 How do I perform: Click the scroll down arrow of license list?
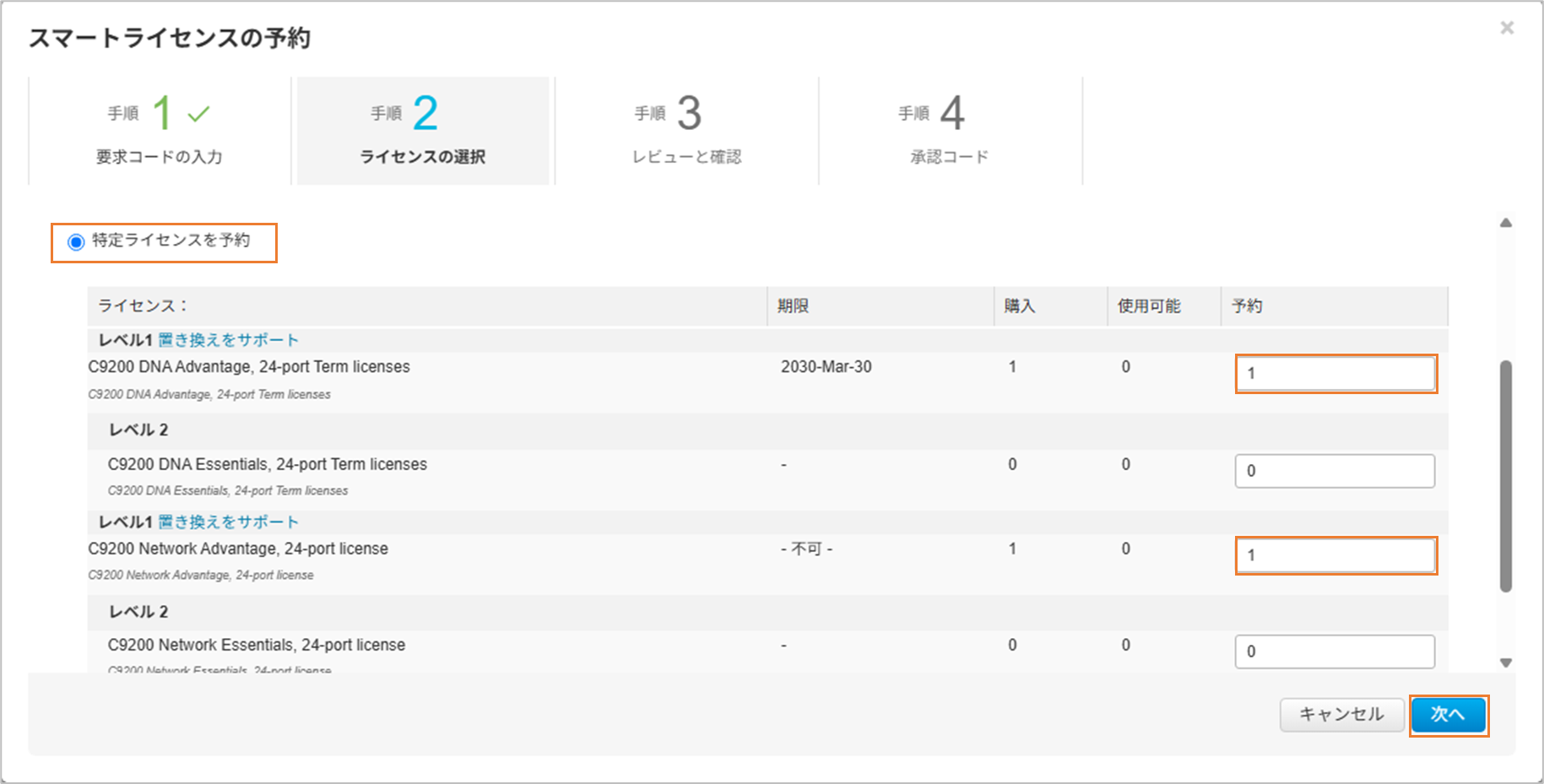click(1505, 663)
